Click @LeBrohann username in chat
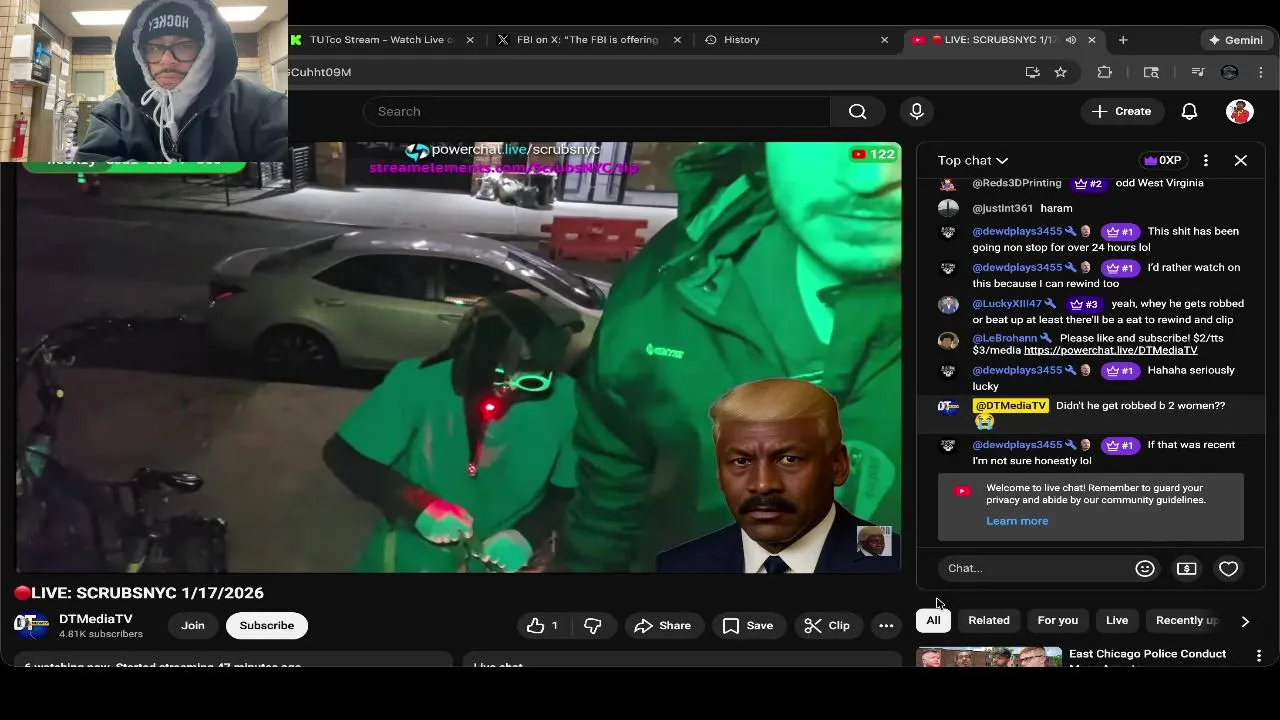 point(1005,338)
